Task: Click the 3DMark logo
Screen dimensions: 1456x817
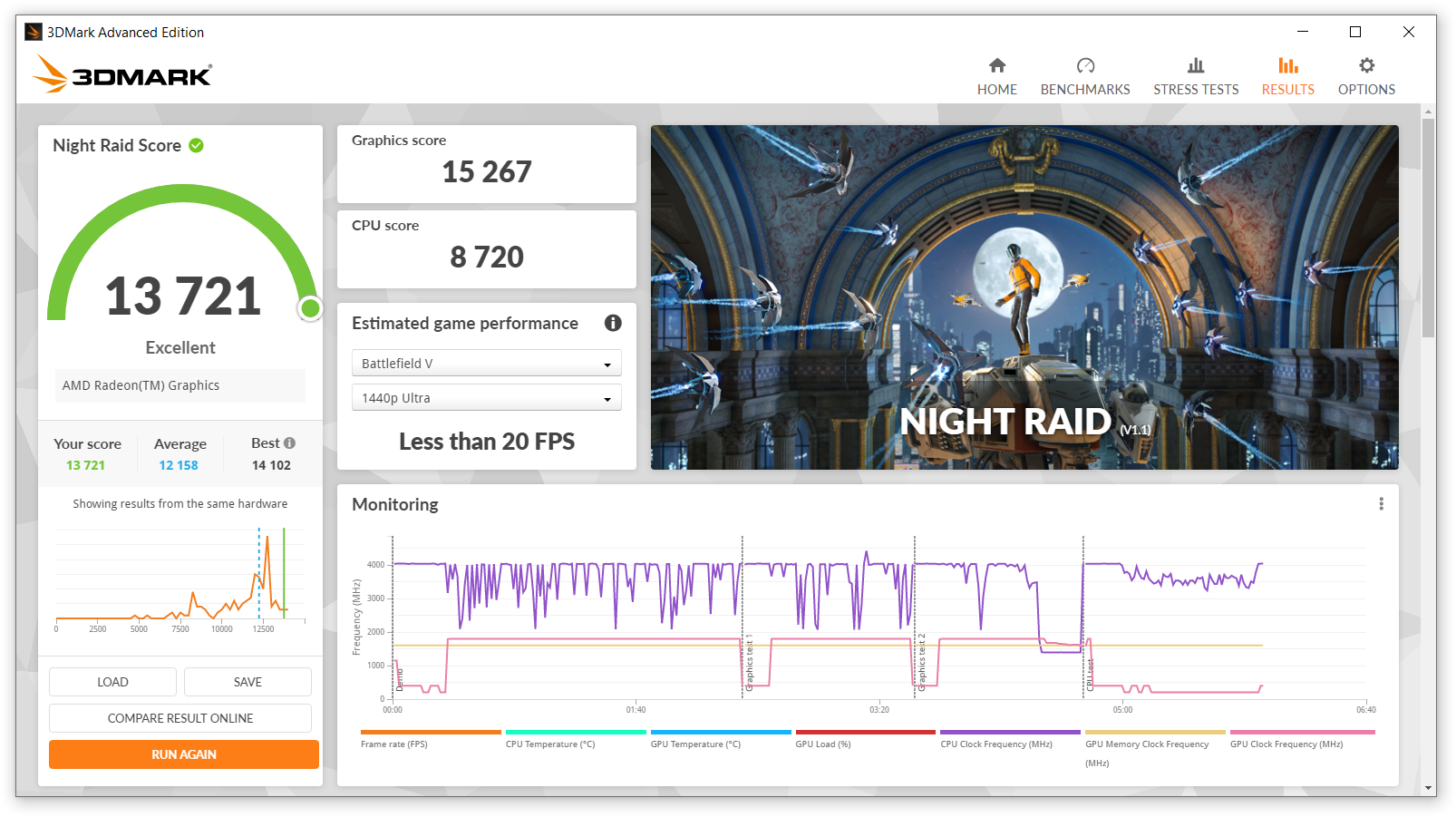Action: coord(122,74)
